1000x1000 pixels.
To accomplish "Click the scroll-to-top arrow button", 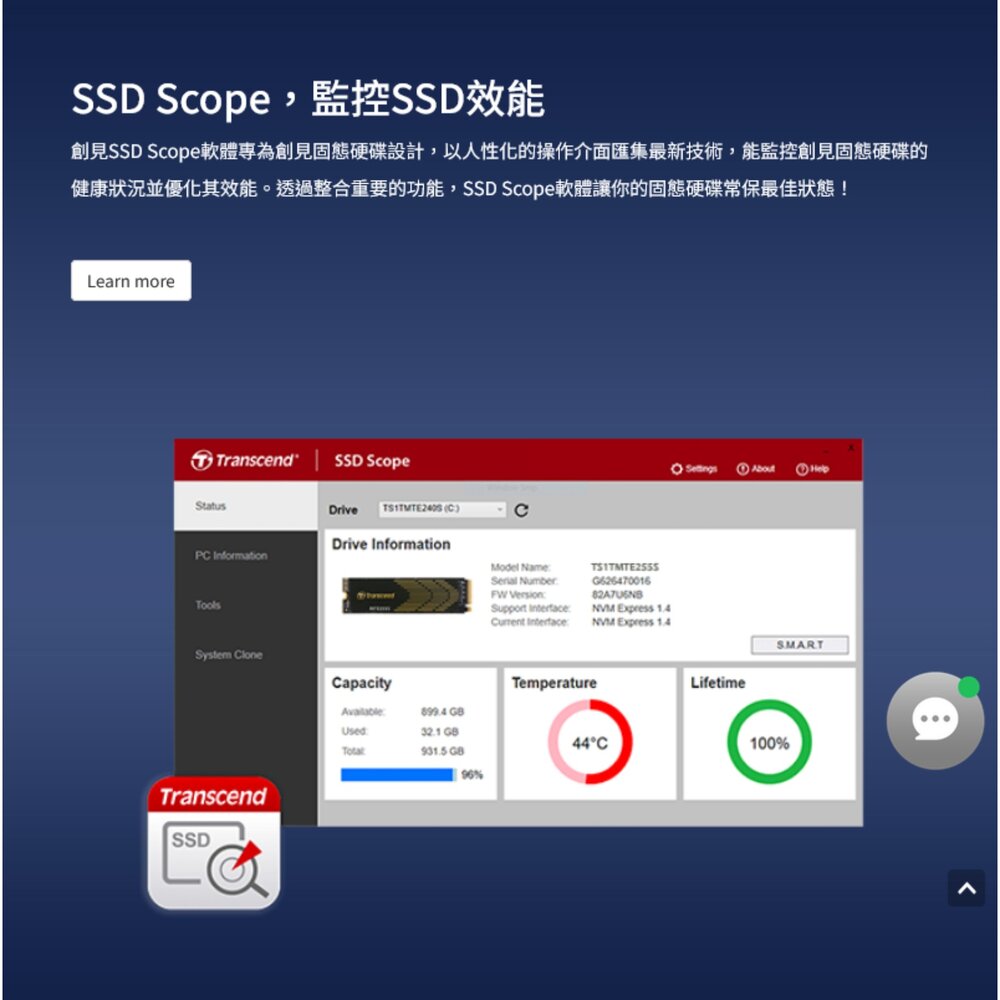I will click(966, 888).
